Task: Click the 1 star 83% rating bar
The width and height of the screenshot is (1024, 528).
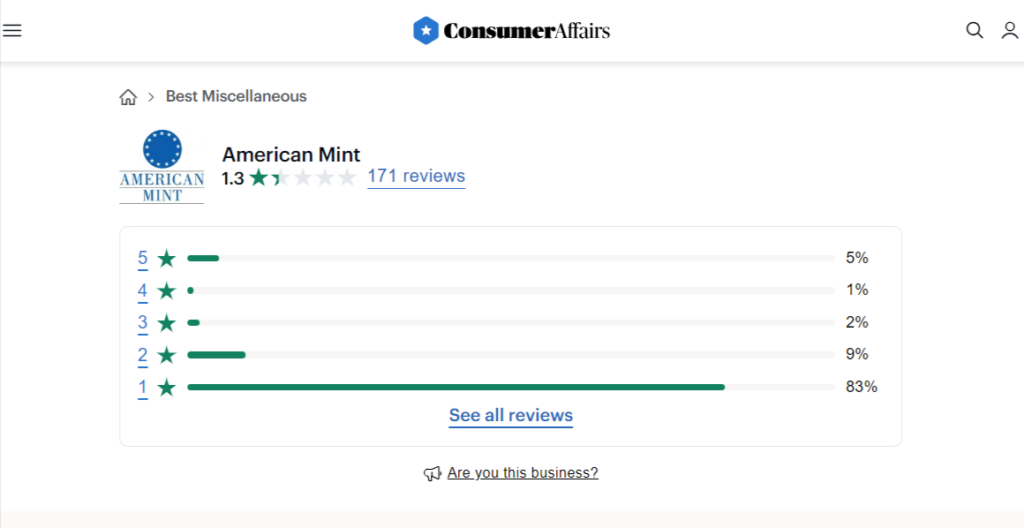Action: [x=511, y=388]
